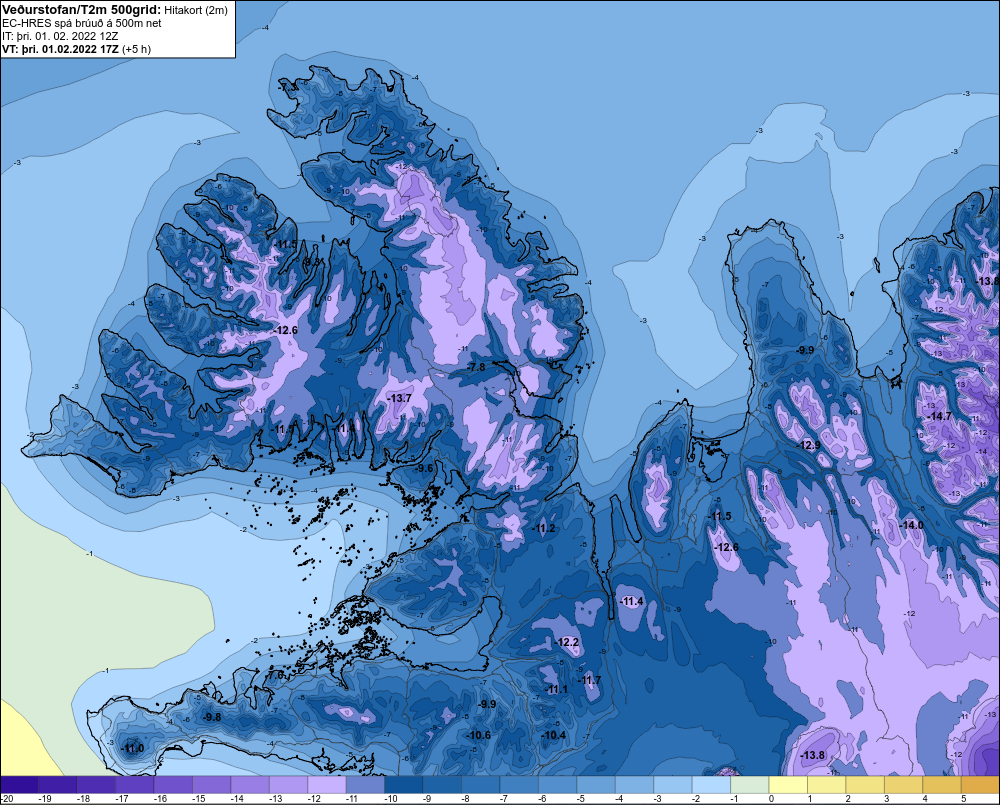Click the -11.0 temperature label on the map
The height and width of the screenshot is (805, 1000).
(132, 748)
